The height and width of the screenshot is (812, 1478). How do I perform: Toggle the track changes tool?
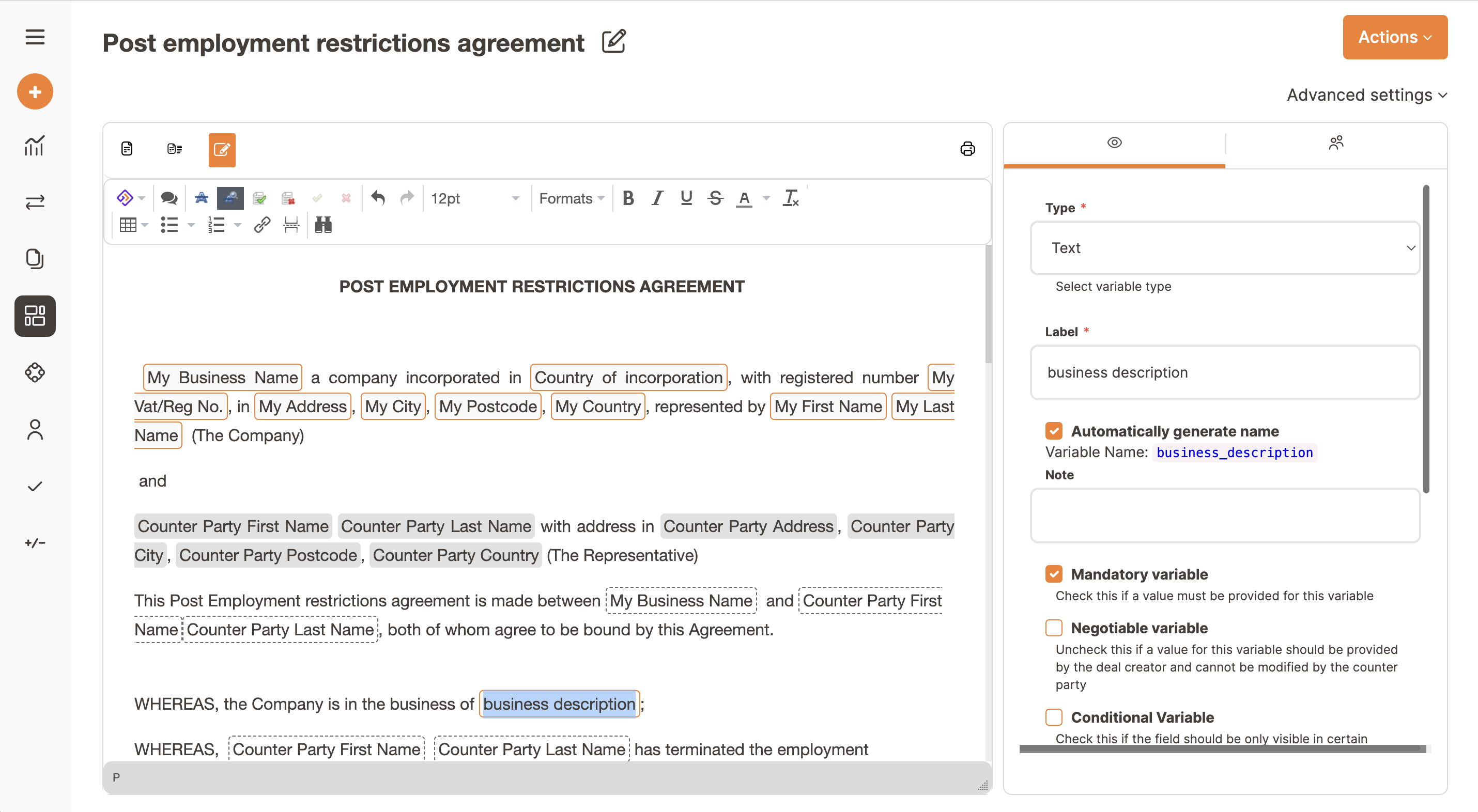(x=202, y=198)
